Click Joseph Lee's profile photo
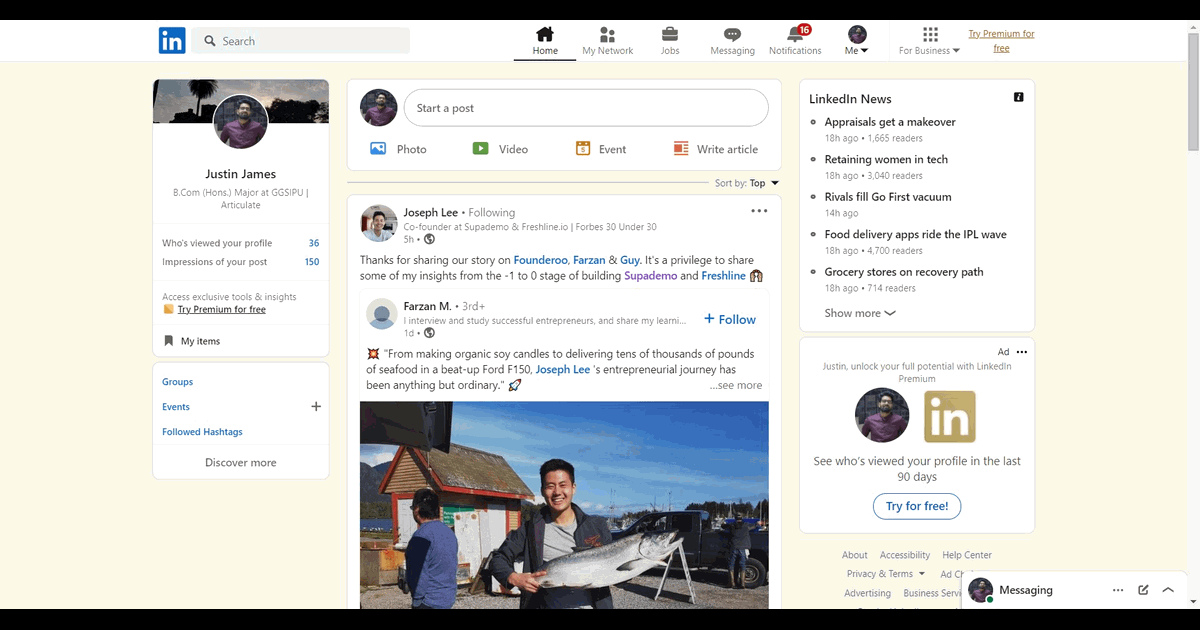 tap(379, 224)
